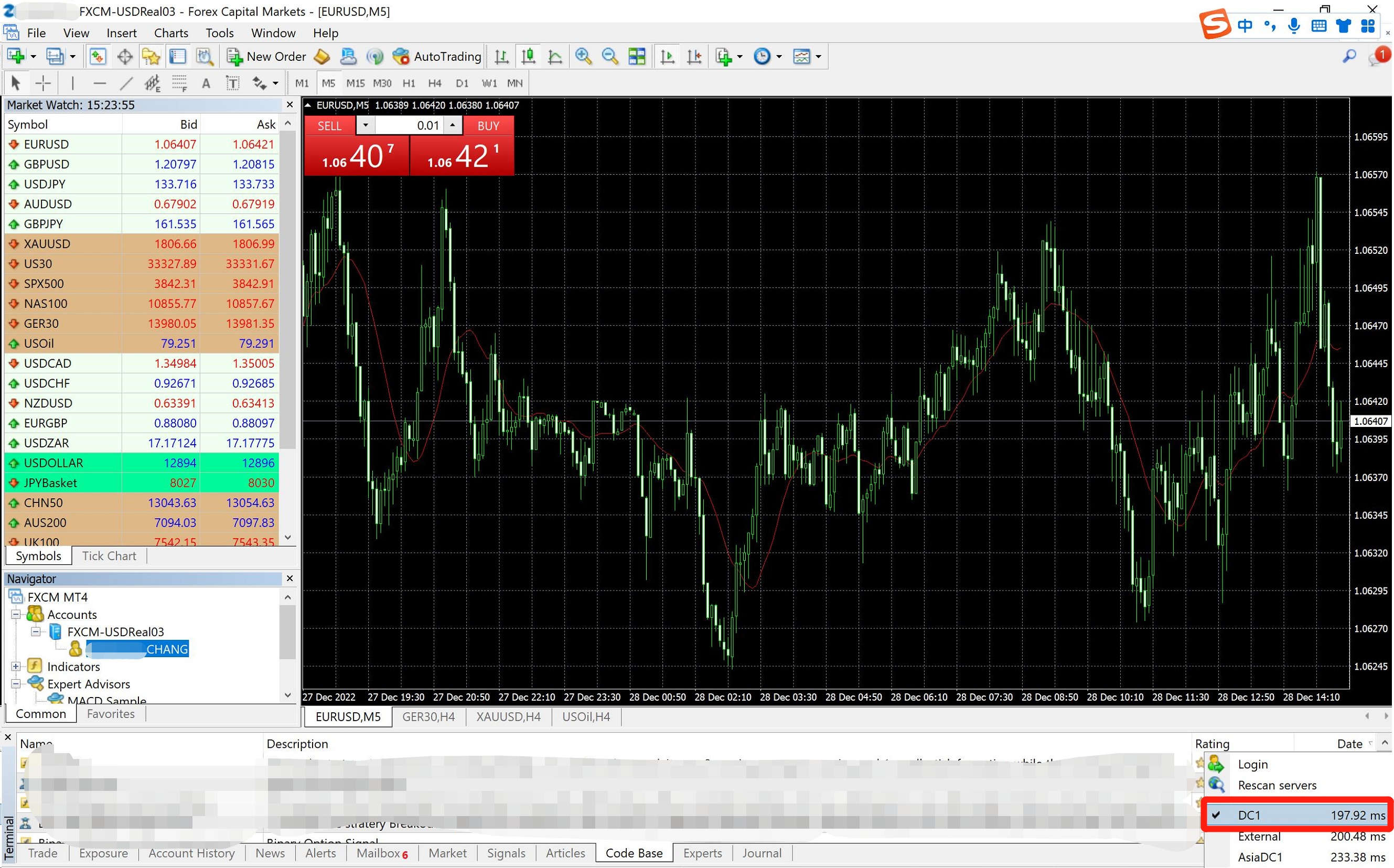Switch to Navigator Favorites tab

(111, 714)
